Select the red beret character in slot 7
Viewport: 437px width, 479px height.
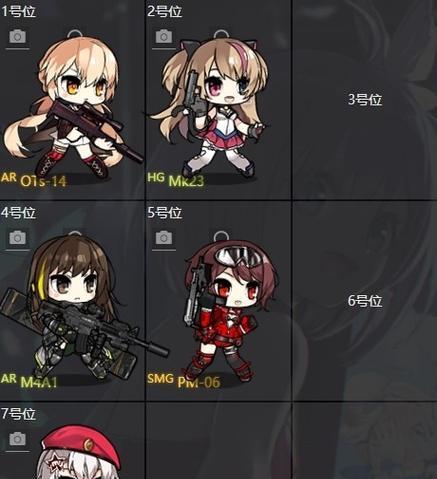pyautogui.click(x=80, y=452)
